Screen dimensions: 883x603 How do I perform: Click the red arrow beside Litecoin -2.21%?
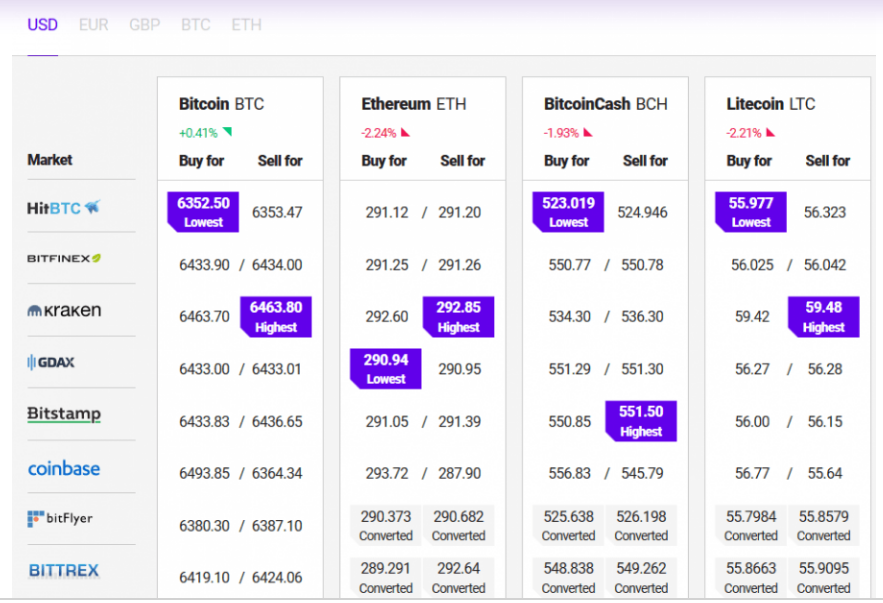click(770, 133)
